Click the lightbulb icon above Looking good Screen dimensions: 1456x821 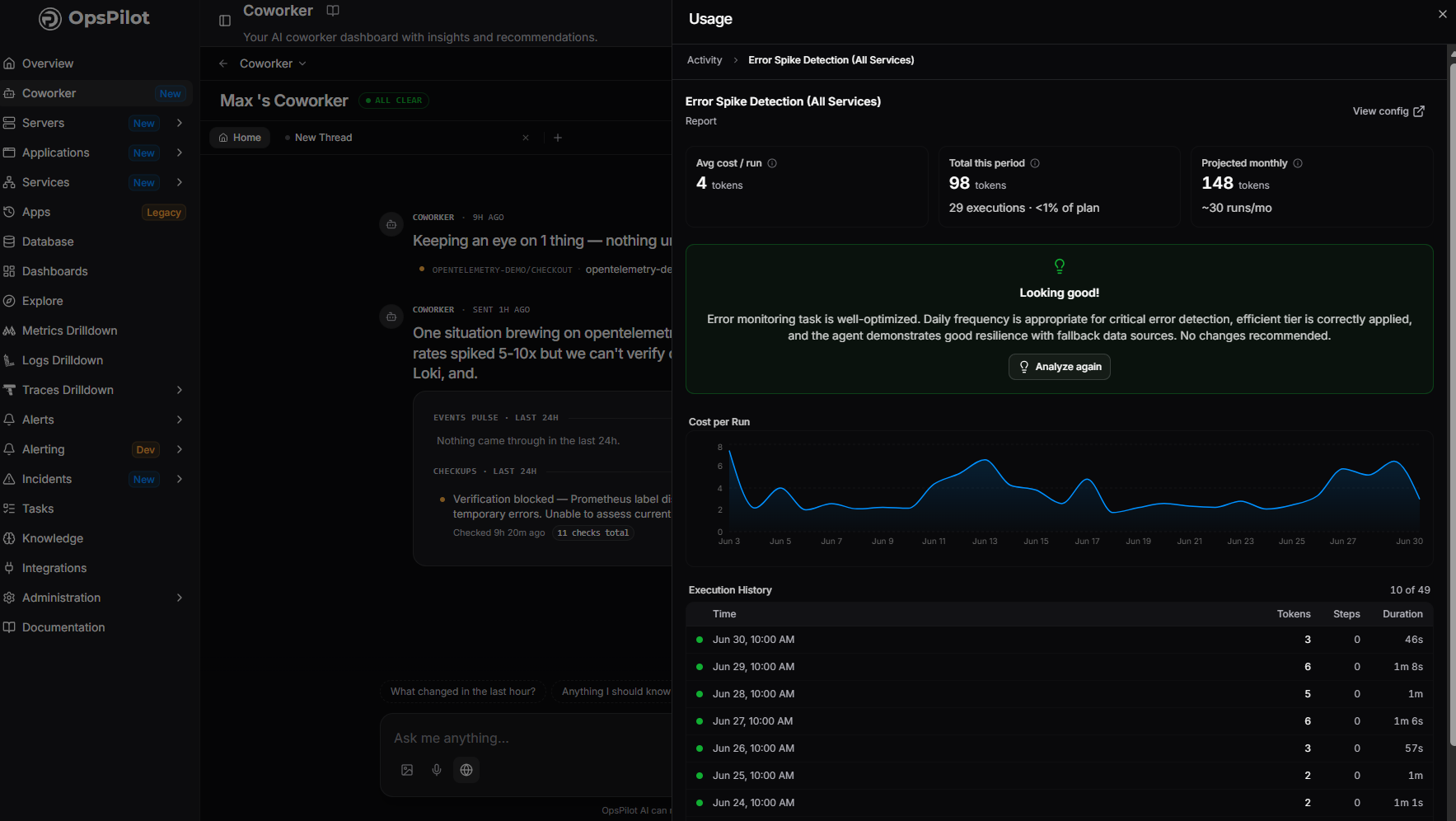tap(1060, 266)
